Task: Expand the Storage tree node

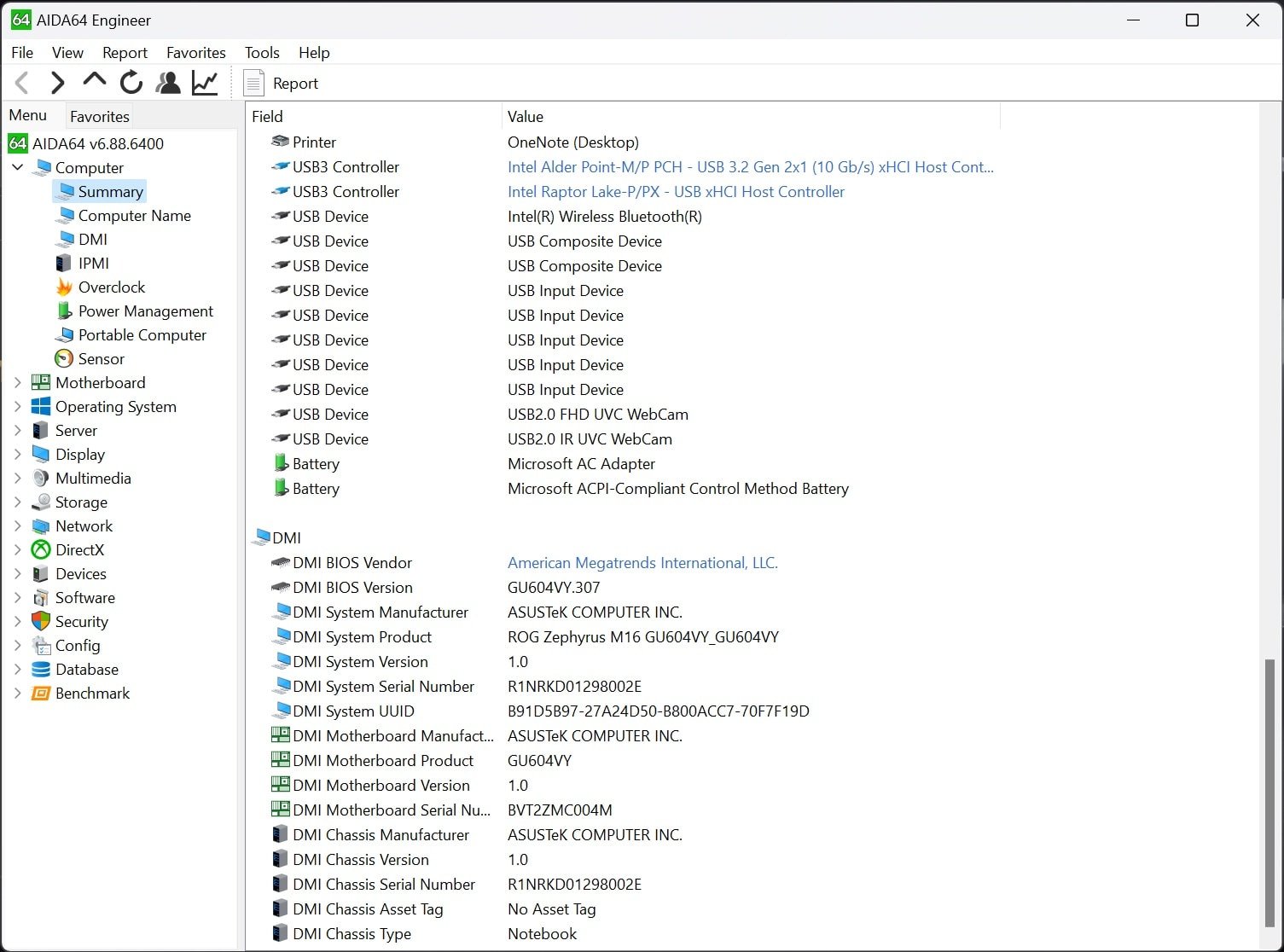Action: click(x=18, y=502)
